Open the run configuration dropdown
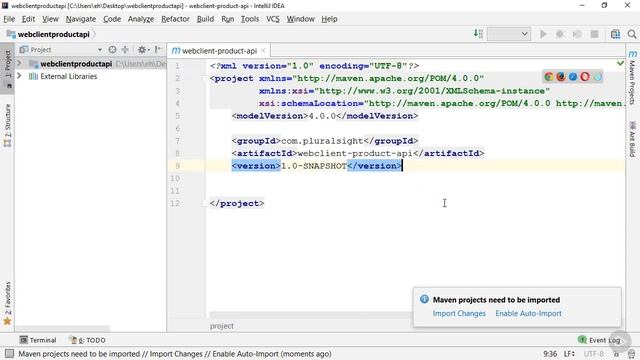Image resolution: width=640 pixels, height=360 pixels. tap(509, 34)
